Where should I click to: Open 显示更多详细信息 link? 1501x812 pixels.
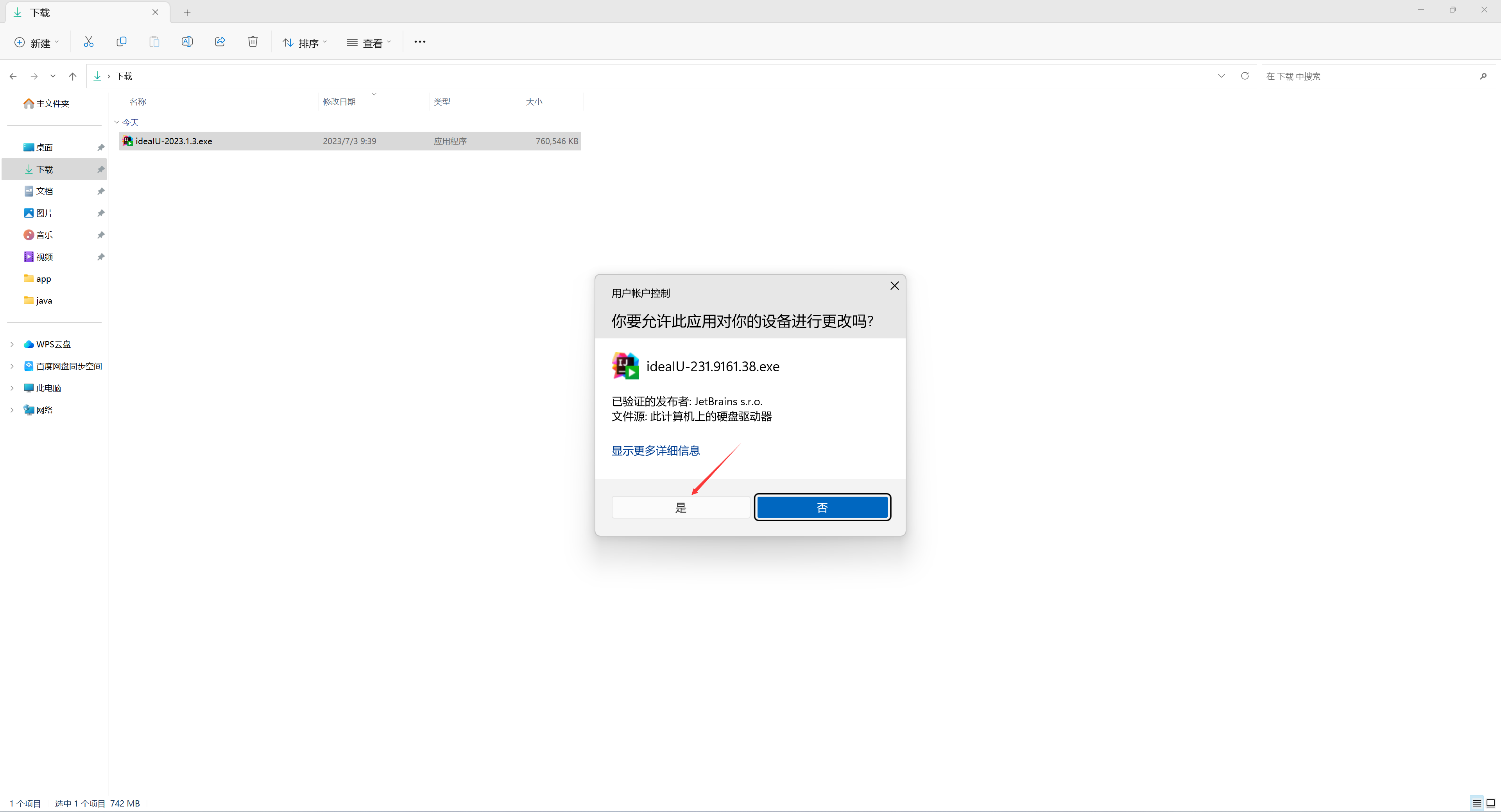[x=656, y=450]
